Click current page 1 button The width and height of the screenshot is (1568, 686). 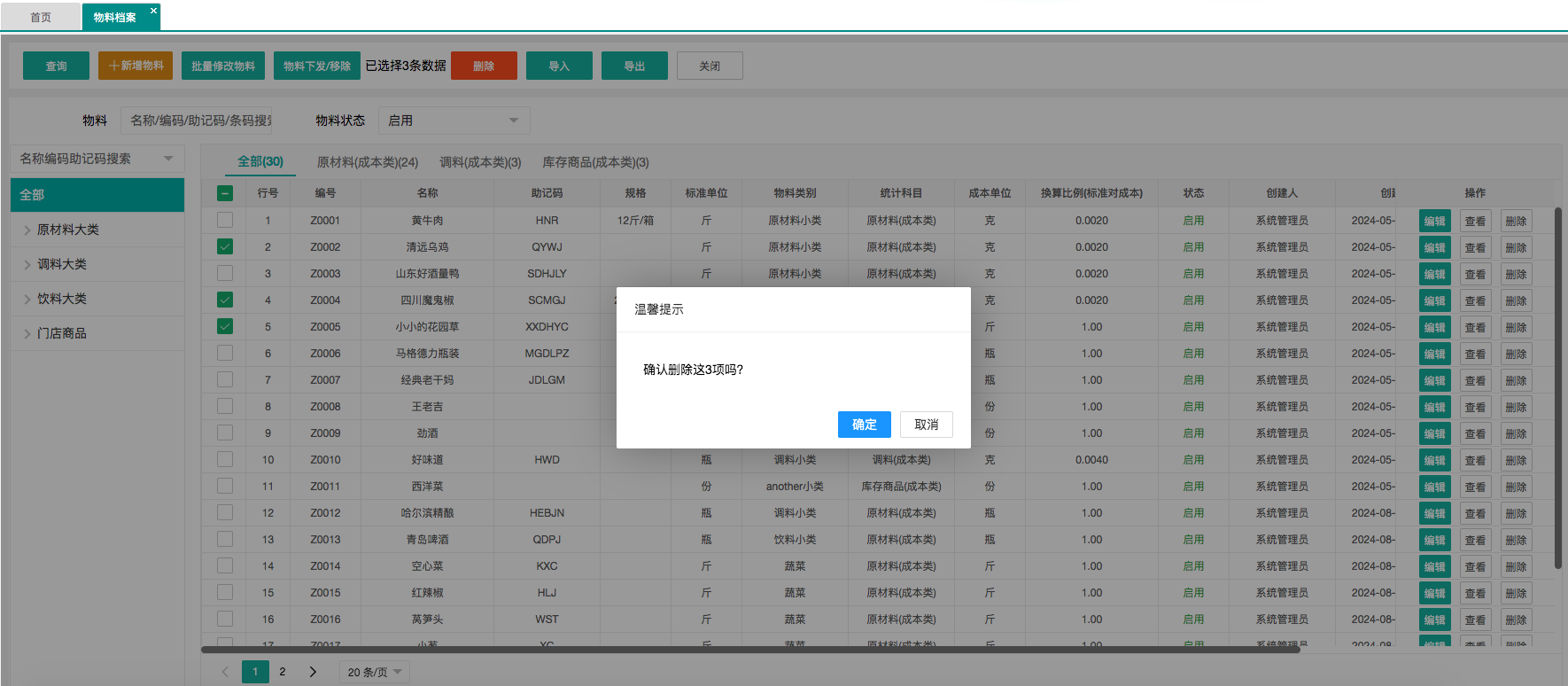click(x=255, y=672)
